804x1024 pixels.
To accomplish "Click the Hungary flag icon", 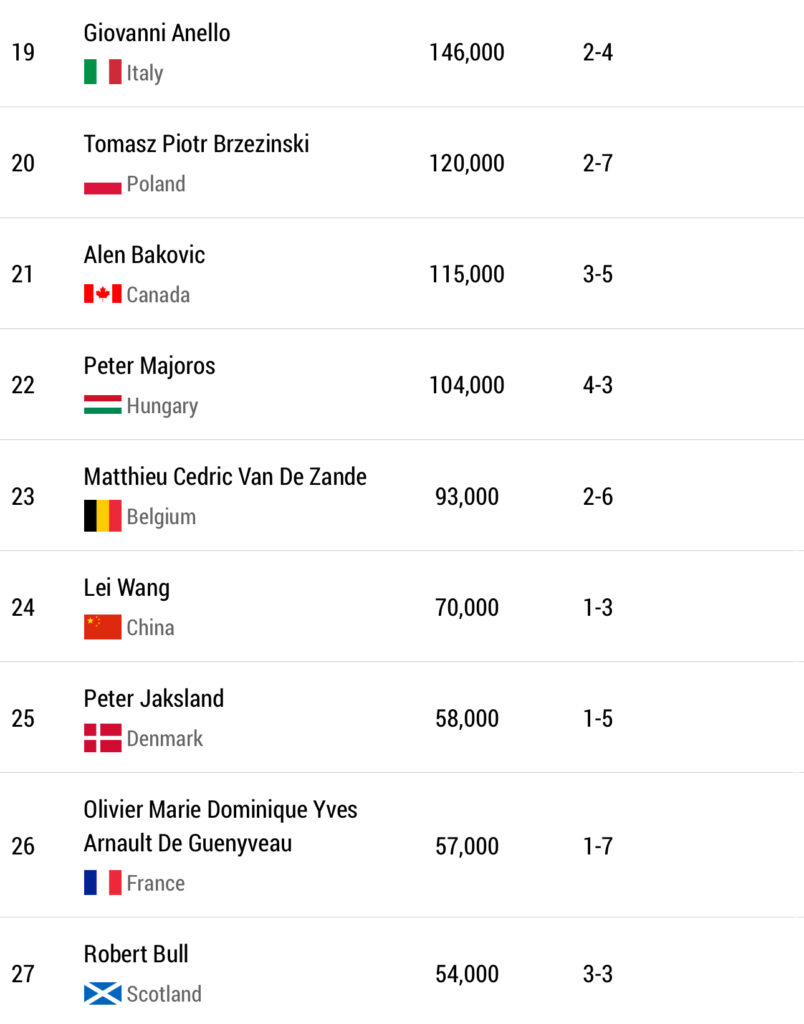I will (x=102, y=406).
